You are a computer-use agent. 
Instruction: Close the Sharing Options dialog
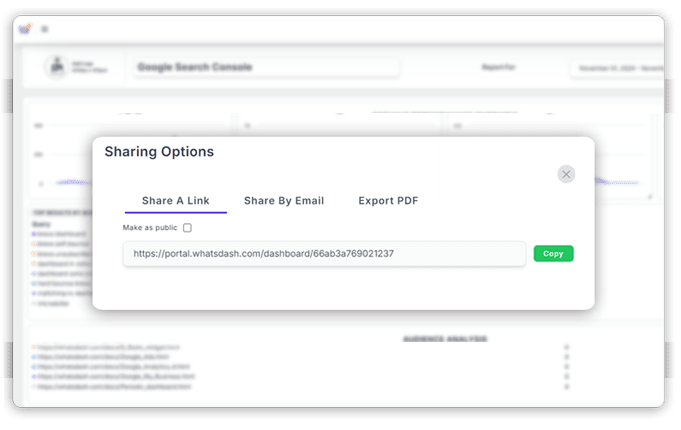(566, 174)
